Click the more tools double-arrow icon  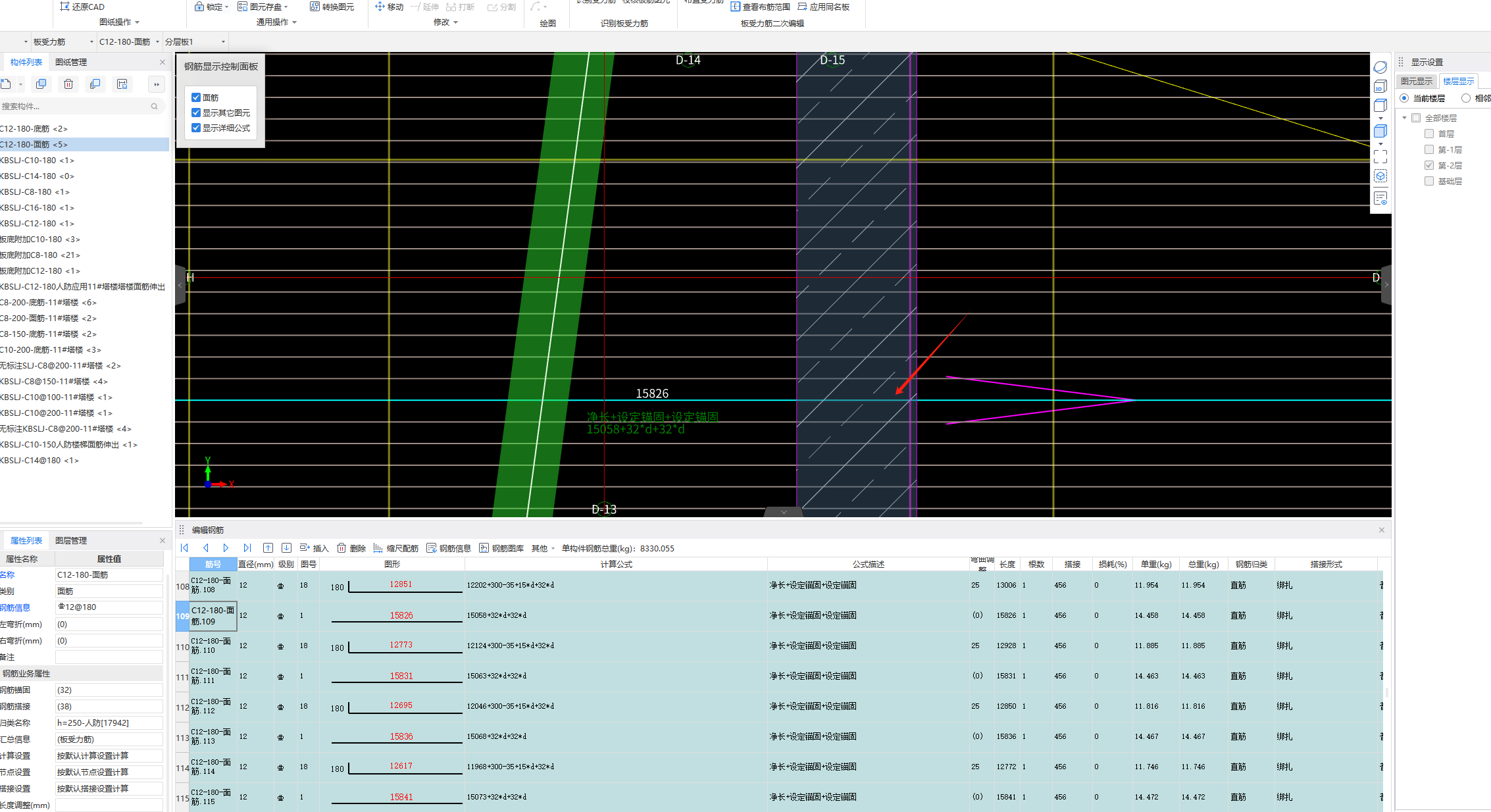click(157, 84)
